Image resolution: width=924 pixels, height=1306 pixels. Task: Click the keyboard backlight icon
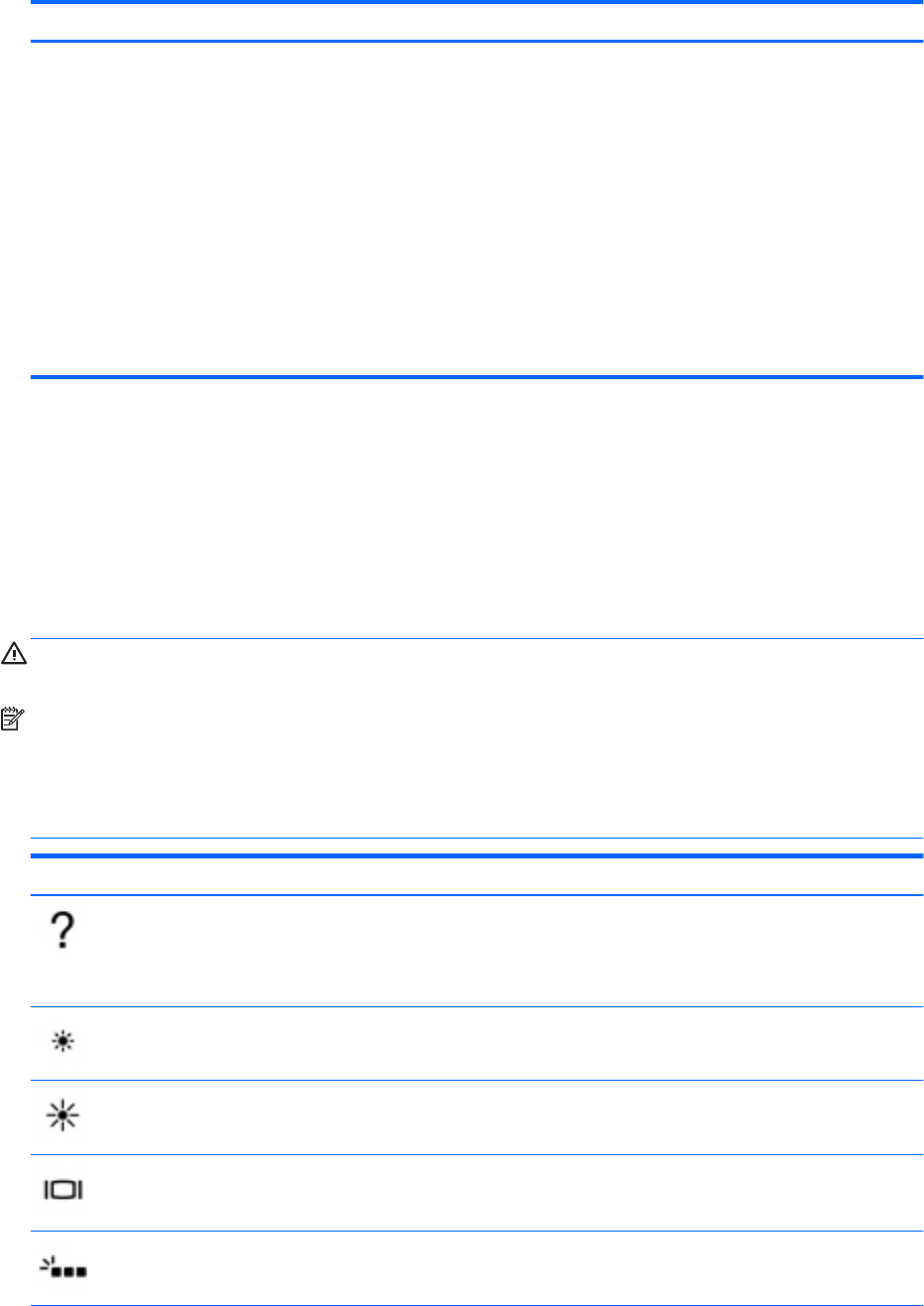(64, 1267)
